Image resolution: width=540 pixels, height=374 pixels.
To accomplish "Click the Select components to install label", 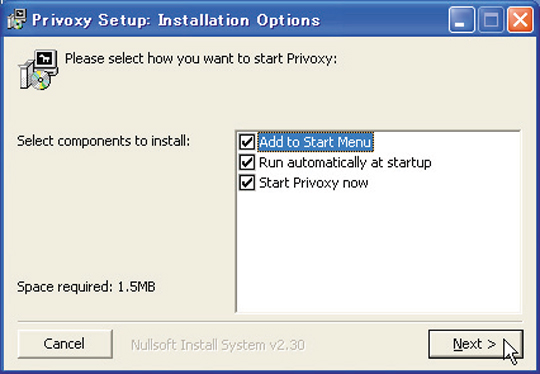I will (103, 141).
